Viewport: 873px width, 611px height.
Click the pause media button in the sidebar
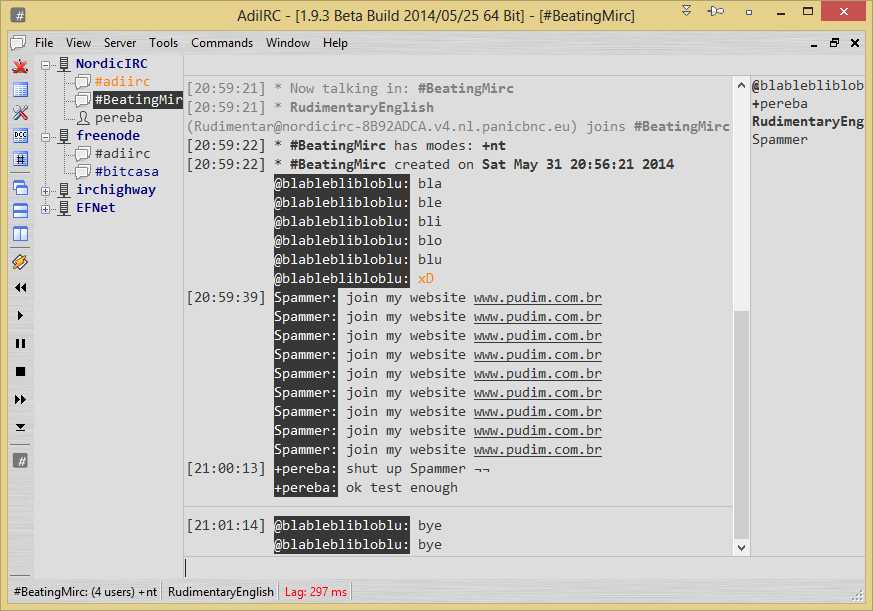(x=21, y=343)
